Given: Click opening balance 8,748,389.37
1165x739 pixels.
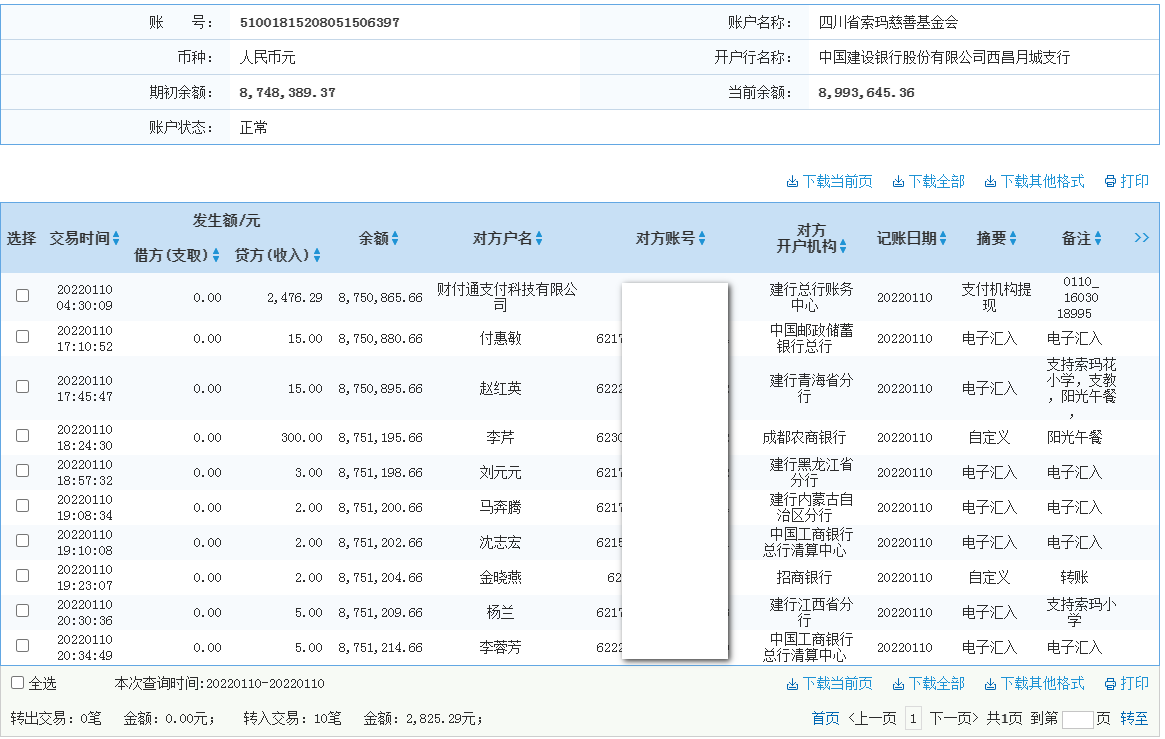Looking at the screenshot, I should tap(288, 93).
